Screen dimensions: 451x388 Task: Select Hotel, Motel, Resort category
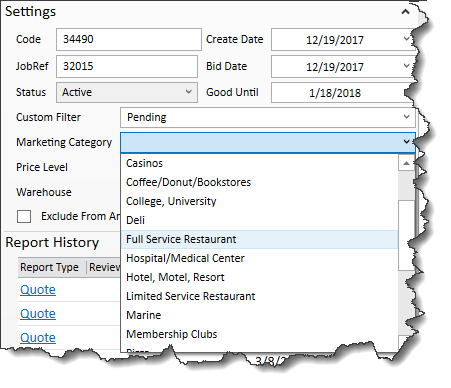tap(259, 277)
